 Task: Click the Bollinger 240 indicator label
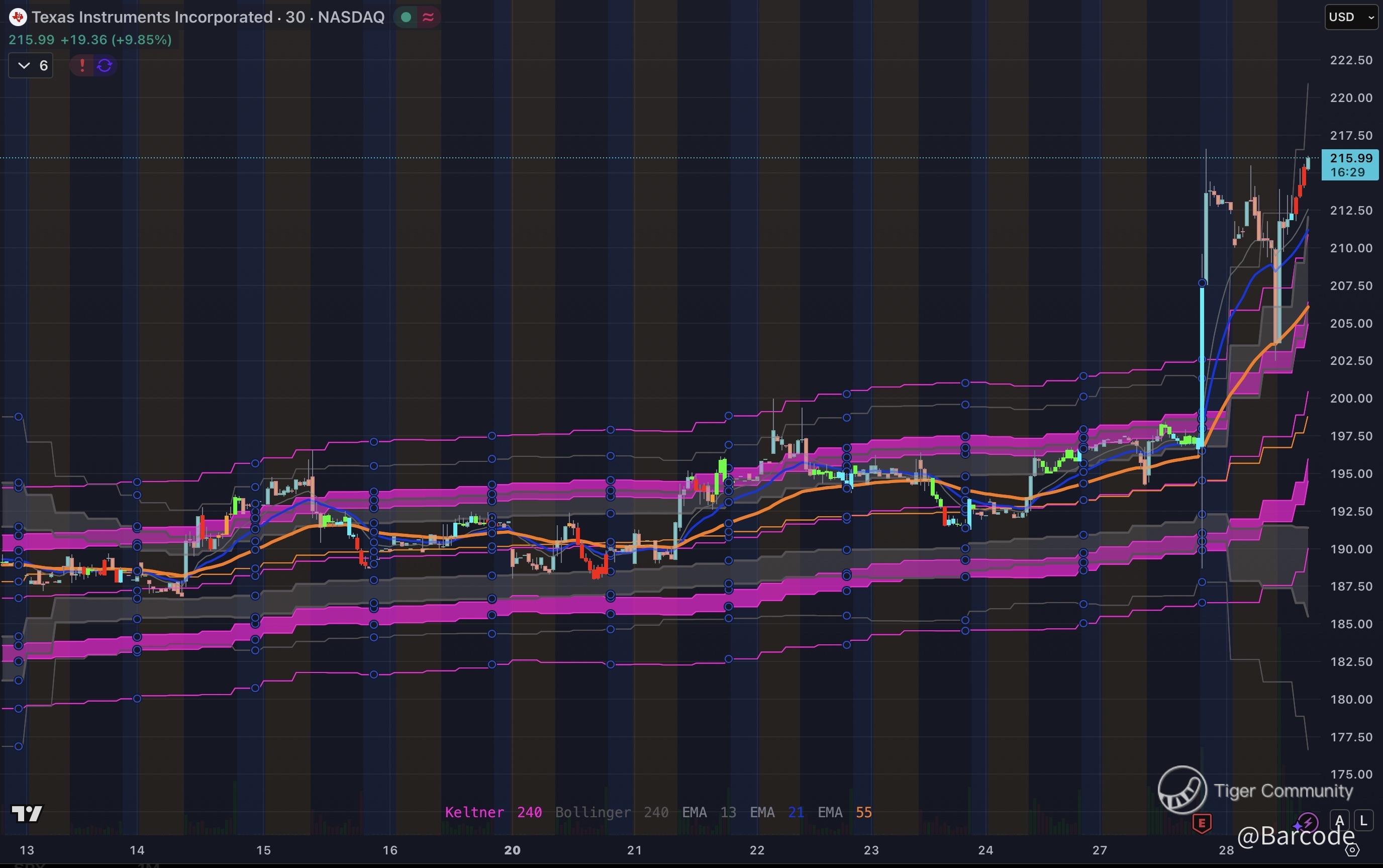[611, 812]
